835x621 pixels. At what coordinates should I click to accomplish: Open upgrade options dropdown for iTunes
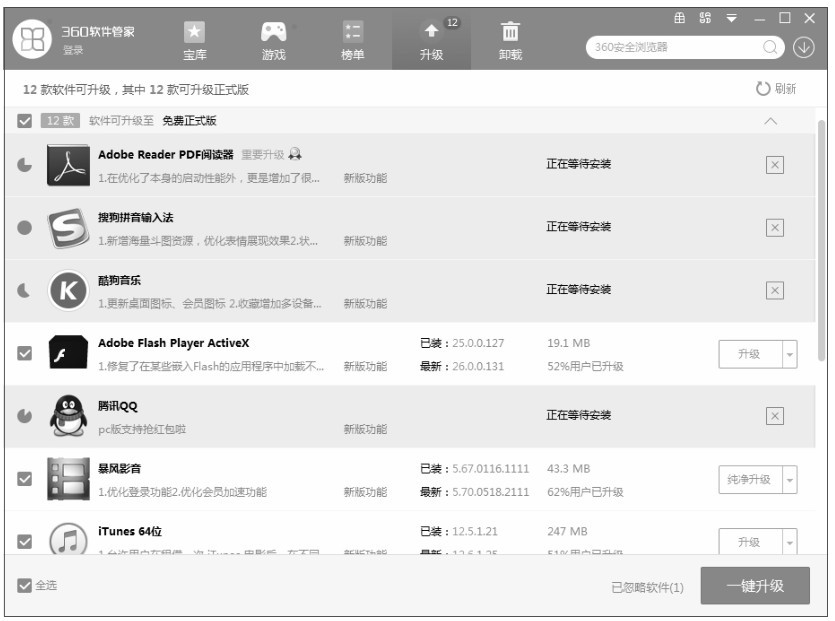pyautogui.click(x=790, y=542)
